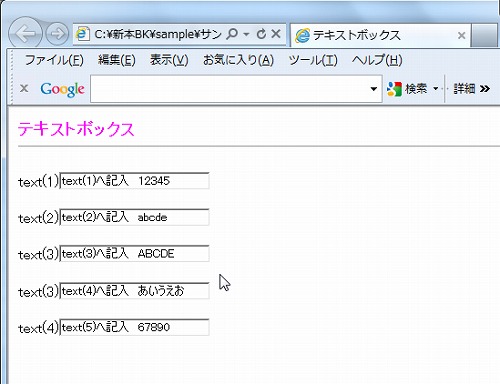Click the text box containing 67890
Screen dimensions: 500x384
click(x=134, y=327)
